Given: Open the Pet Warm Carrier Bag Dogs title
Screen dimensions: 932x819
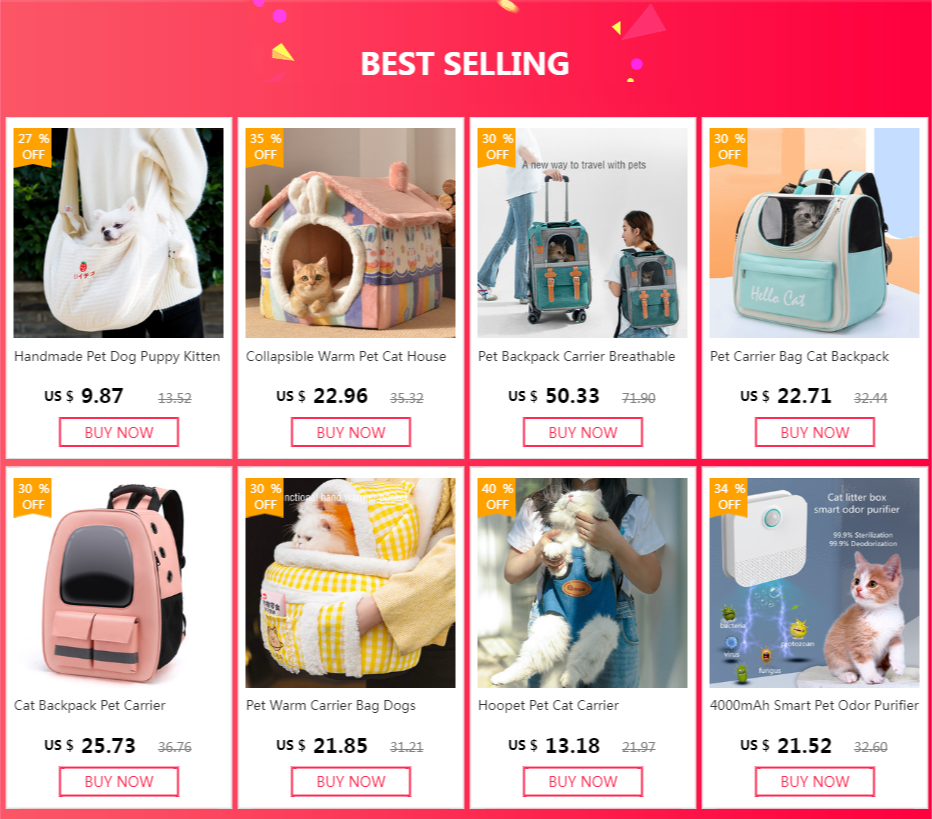Looking at the screenshot, I should pyautogui.click(x=330, y=705).
